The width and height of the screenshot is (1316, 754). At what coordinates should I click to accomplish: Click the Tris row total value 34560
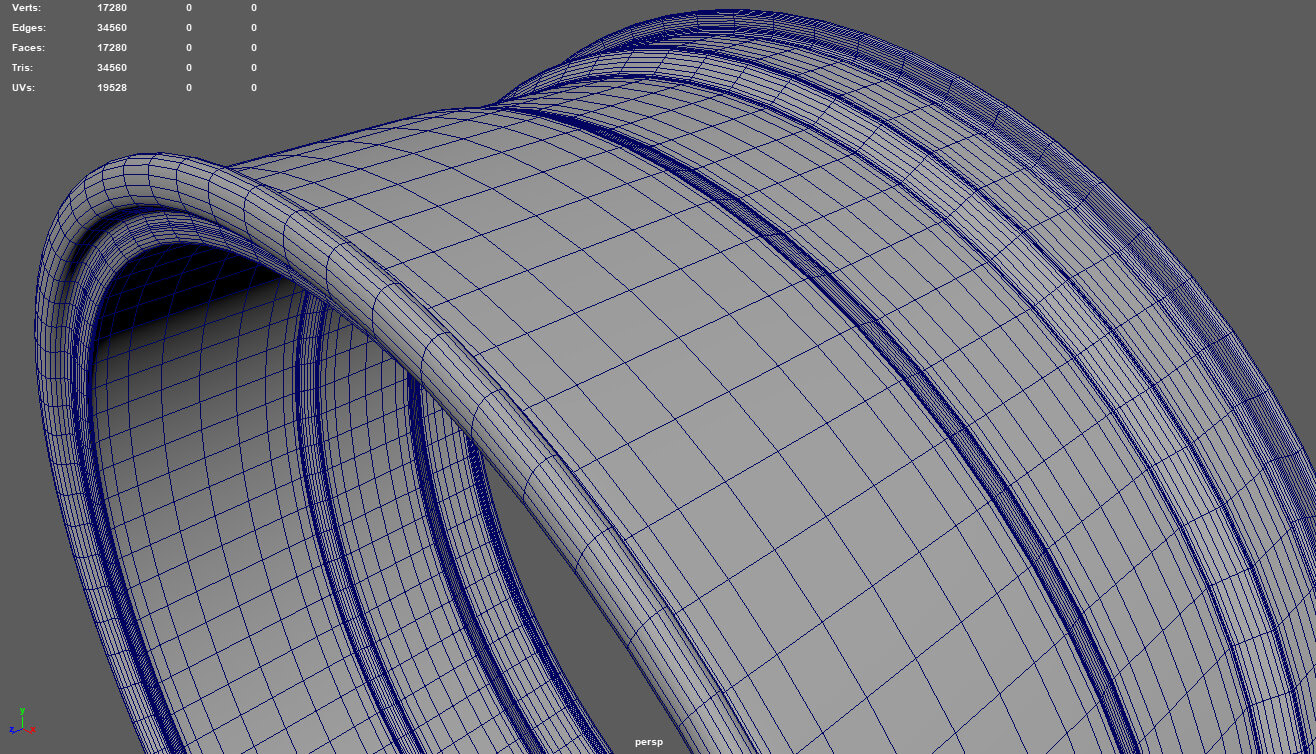point(111,68)
